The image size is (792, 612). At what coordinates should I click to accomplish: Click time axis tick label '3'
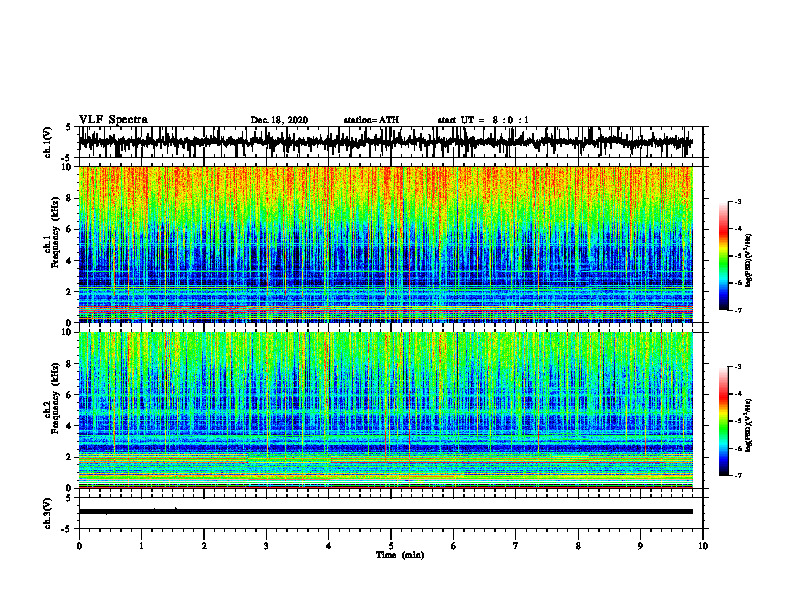[266, 546]
